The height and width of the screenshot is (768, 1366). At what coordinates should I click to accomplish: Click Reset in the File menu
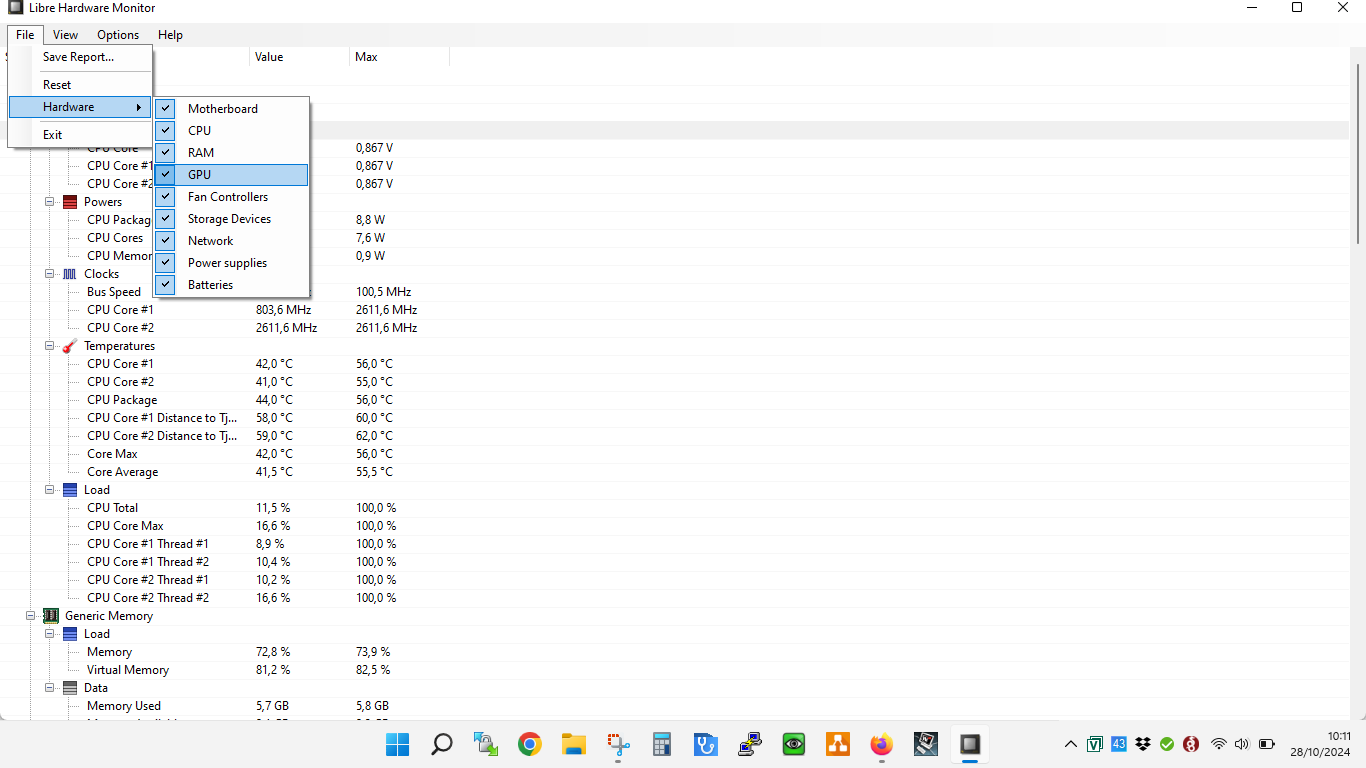57,85
